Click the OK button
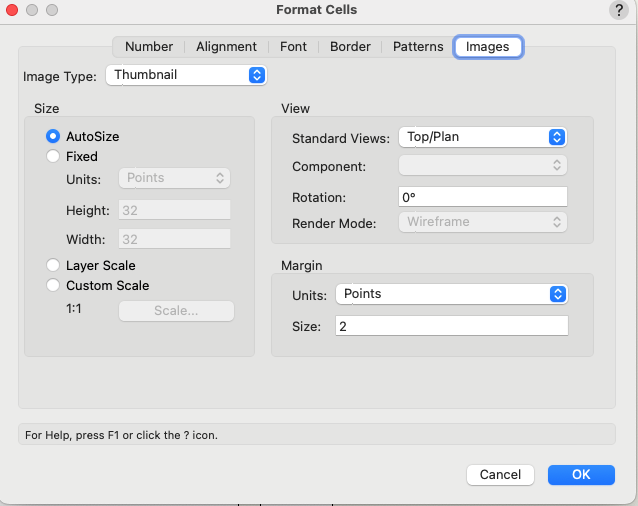This screenshot has width=638, height=506. [581, 475]
